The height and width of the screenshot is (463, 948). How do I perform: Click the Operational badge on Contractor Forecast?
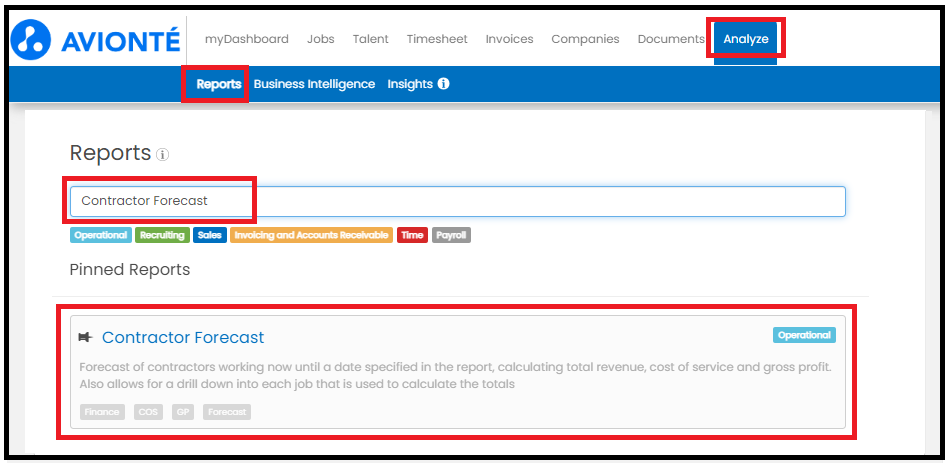(x=804, y=335)
